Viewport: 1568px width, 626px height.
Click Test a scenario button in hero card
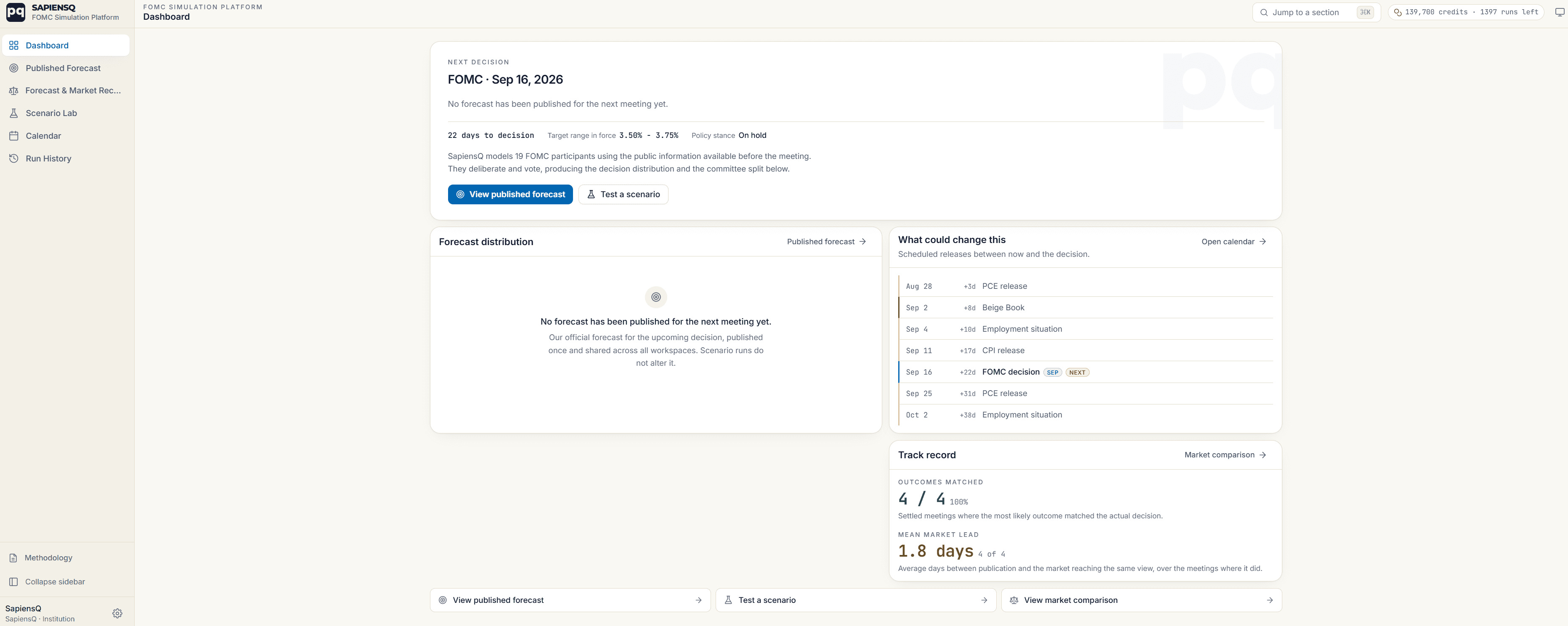[x=623, y=194]
